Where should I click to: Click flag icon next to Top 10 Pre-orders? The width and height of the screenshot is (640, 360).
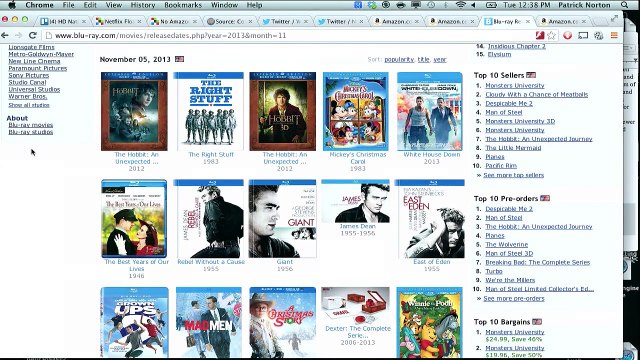tap(545, 198)
